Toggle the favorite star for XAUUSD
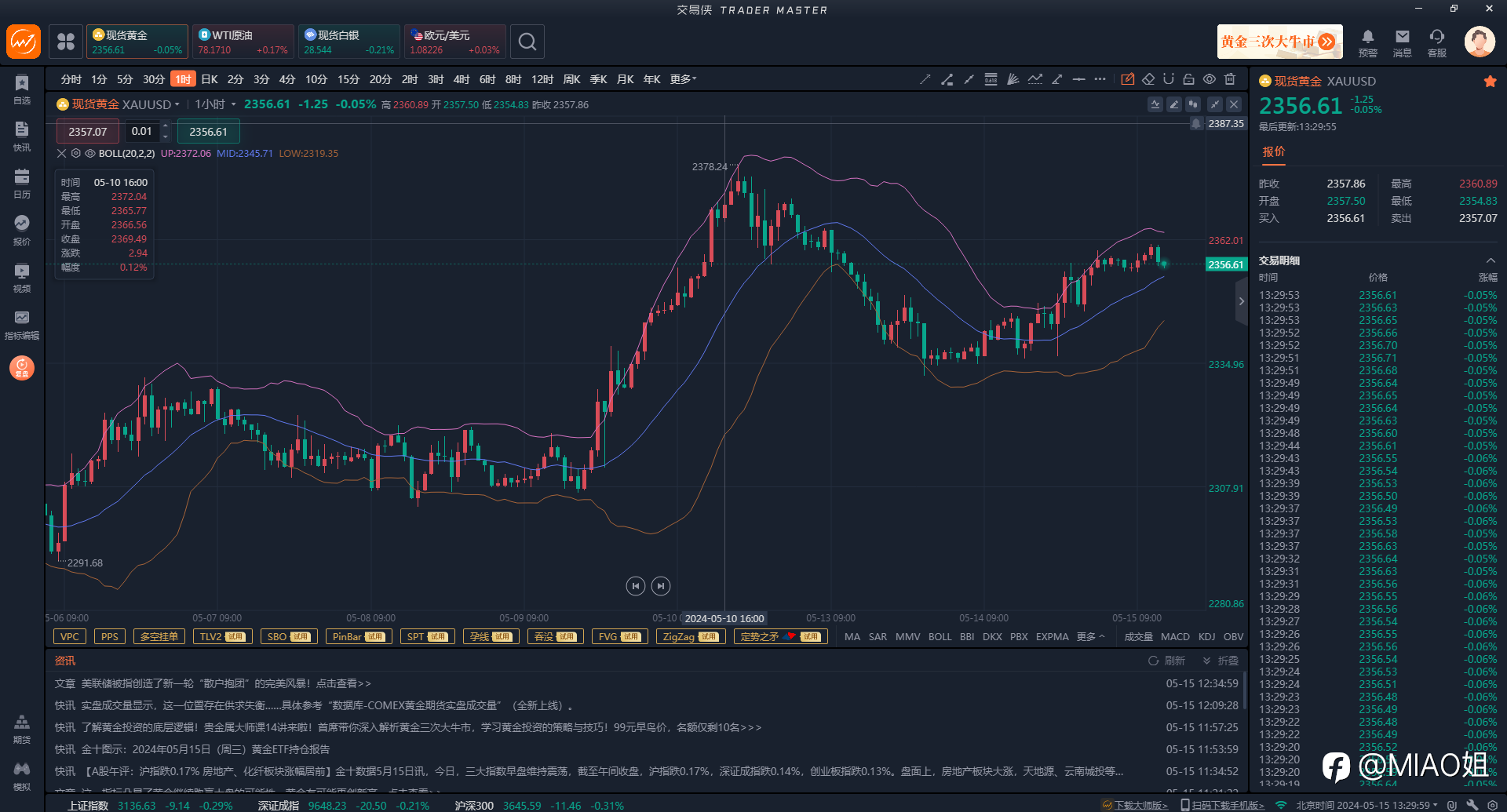 click(x=1490, y=81)
